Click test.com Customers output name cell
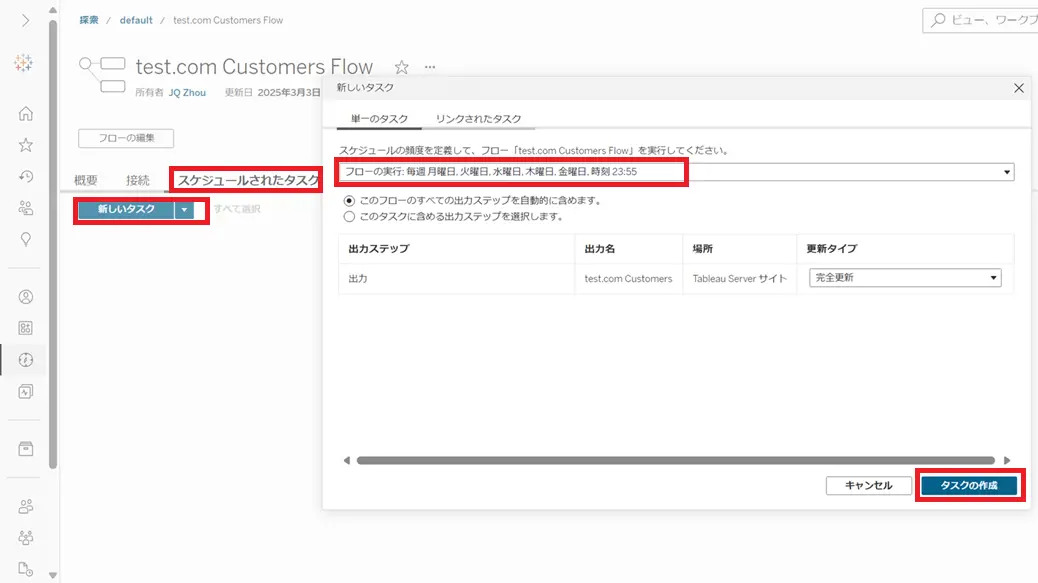1038x583 pixels. (x=628, y=279)
